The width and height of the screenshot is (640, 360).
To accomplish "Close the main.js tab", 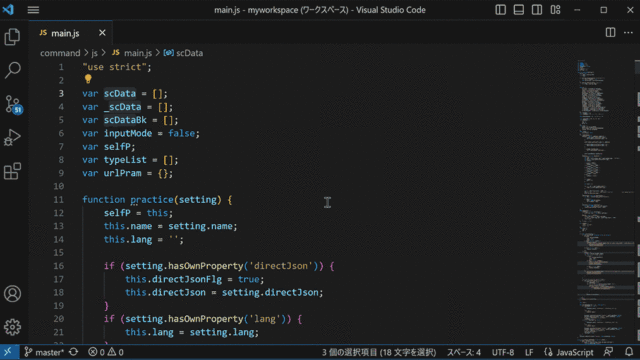I will 102,33.
